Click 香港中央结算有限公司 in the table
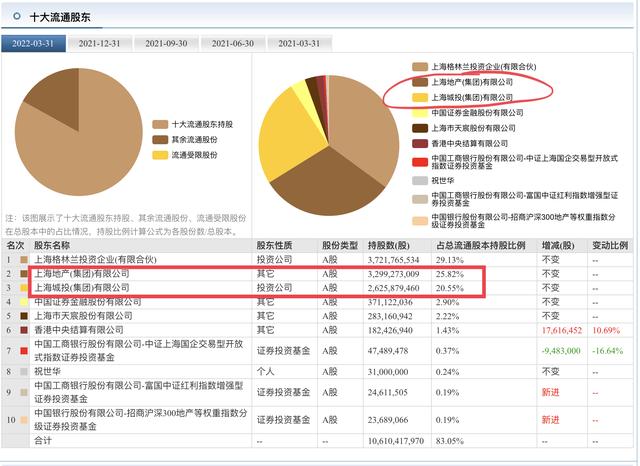Image resolution: width=640 pixels, height=466 pixels. pyautogui.click(x=79, y=330)
